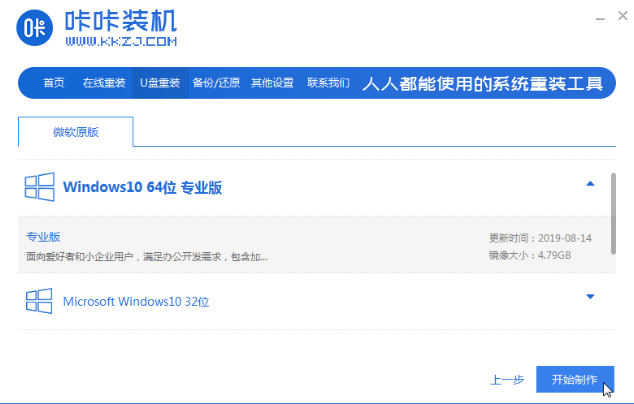634x404 pixels.
Task: Go to 在线重装 in navigation bar
Action: pyautogui.click(x=102, y=82)
